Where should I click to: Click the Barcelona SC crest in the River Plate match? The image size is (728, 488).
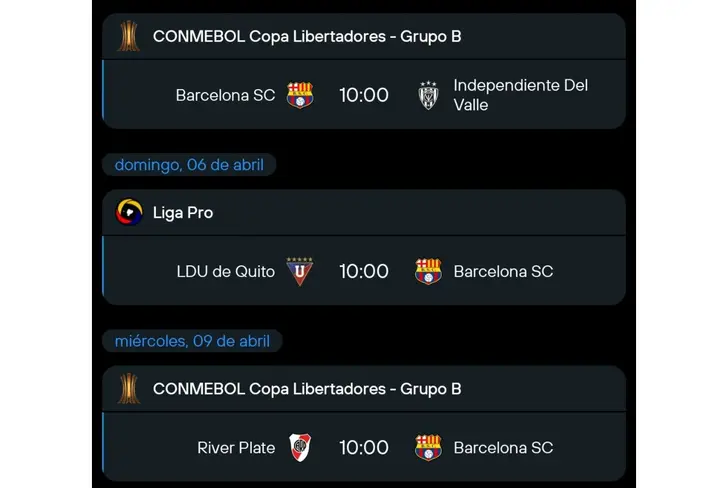coord(428,448)
